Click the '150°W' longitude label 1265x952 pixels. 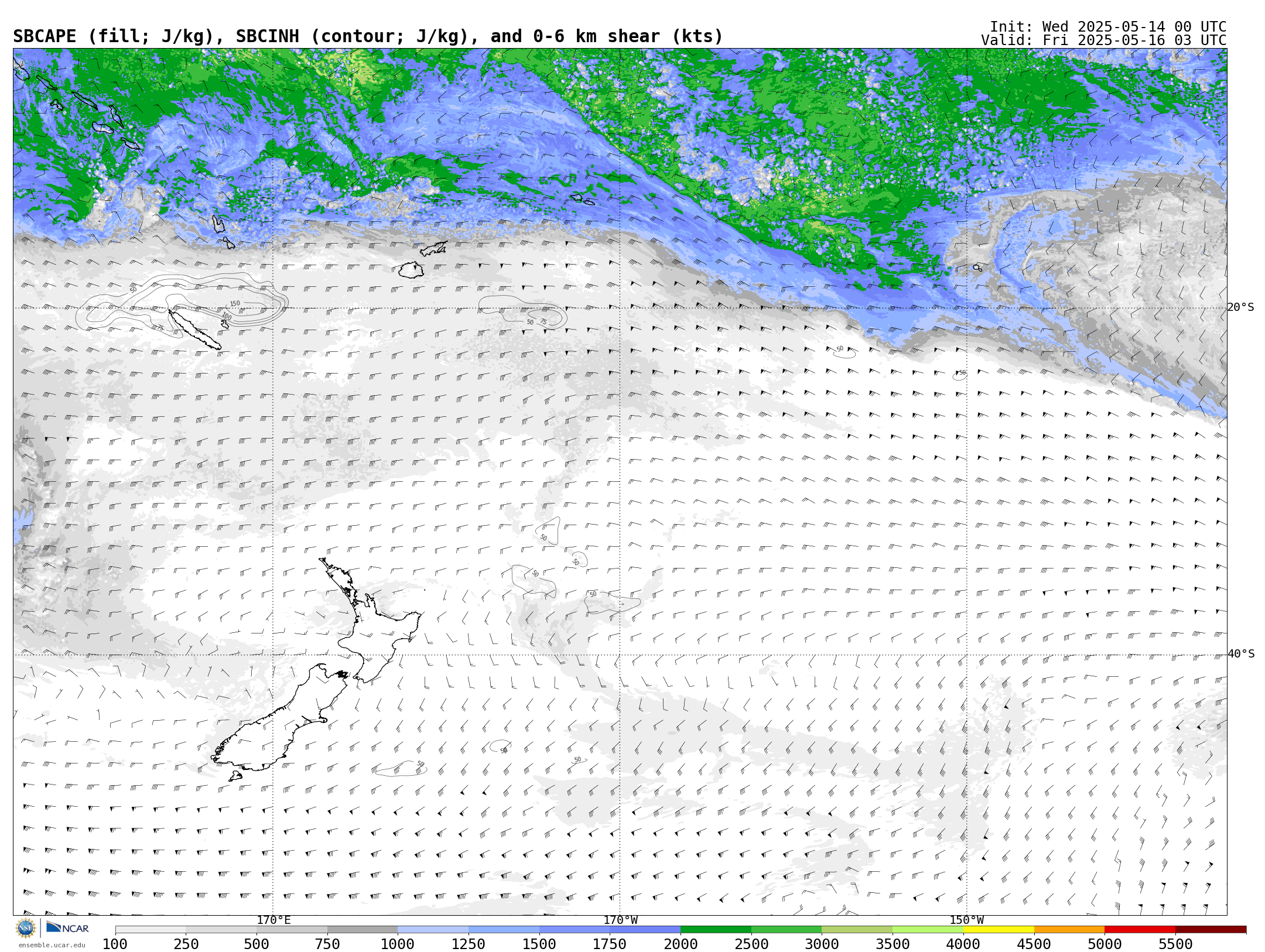967,920
